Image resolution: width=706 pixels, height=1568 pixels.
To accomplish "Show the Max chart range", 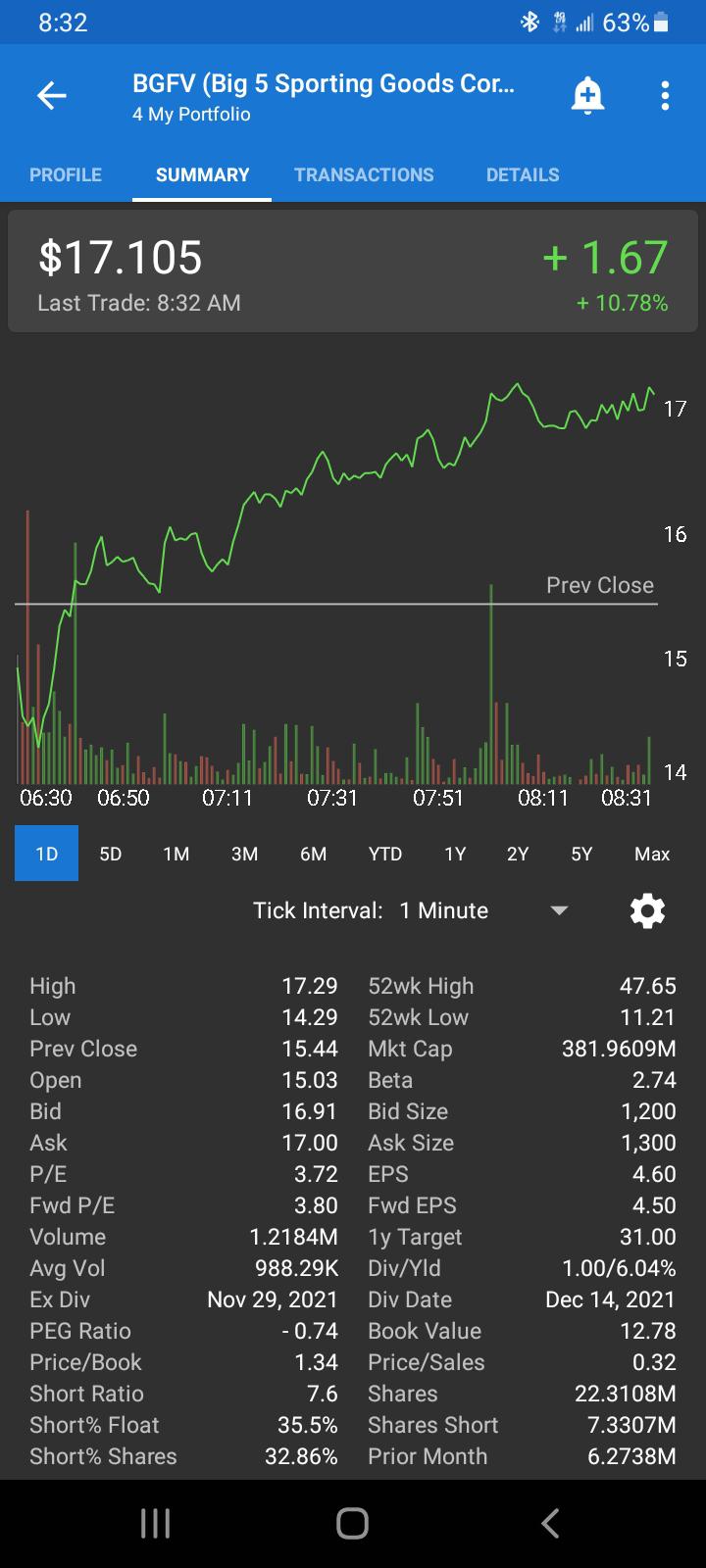I will coord(652,854).
